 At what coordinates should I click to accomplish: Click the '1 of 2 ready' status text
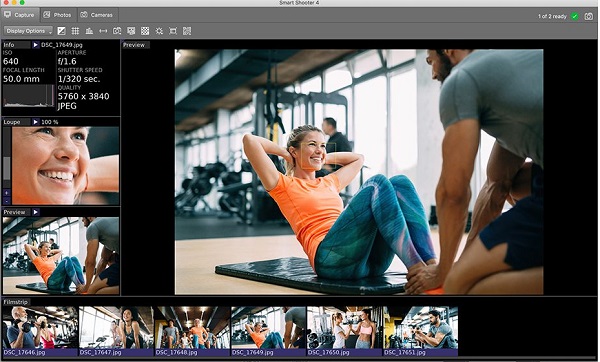pos(552,16)
